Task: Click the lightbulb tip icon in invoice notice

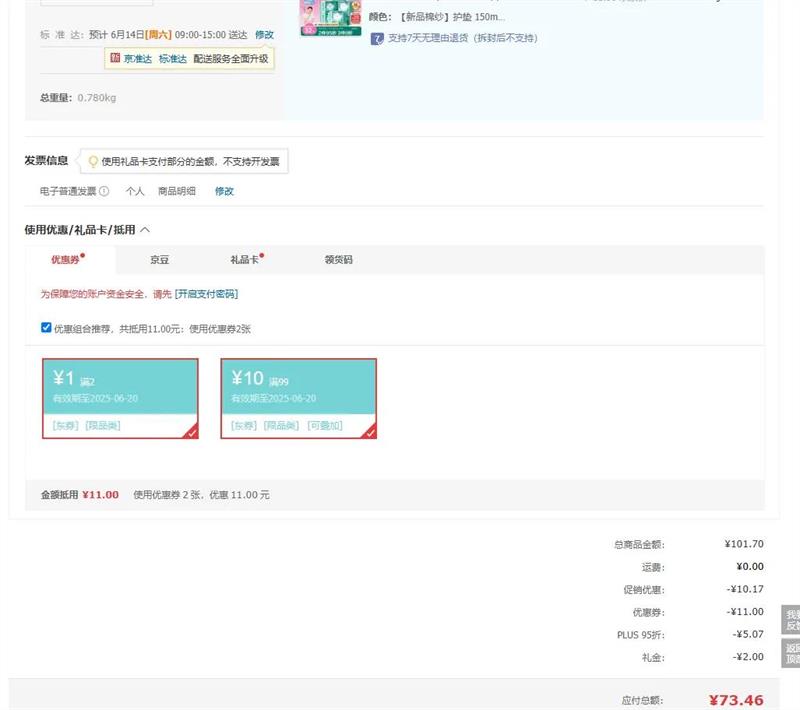Action: [x=93, y=161]
